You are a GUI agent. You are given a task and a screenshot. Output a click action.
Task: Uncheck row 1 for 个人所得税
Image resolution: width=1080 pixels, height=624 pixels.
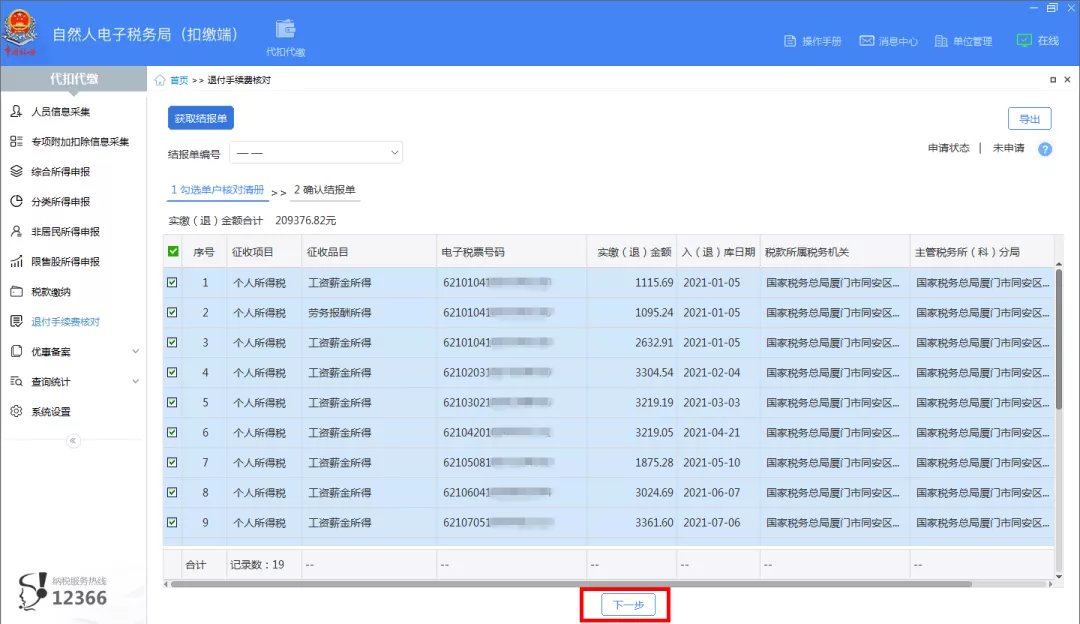(x=173, y=283)
